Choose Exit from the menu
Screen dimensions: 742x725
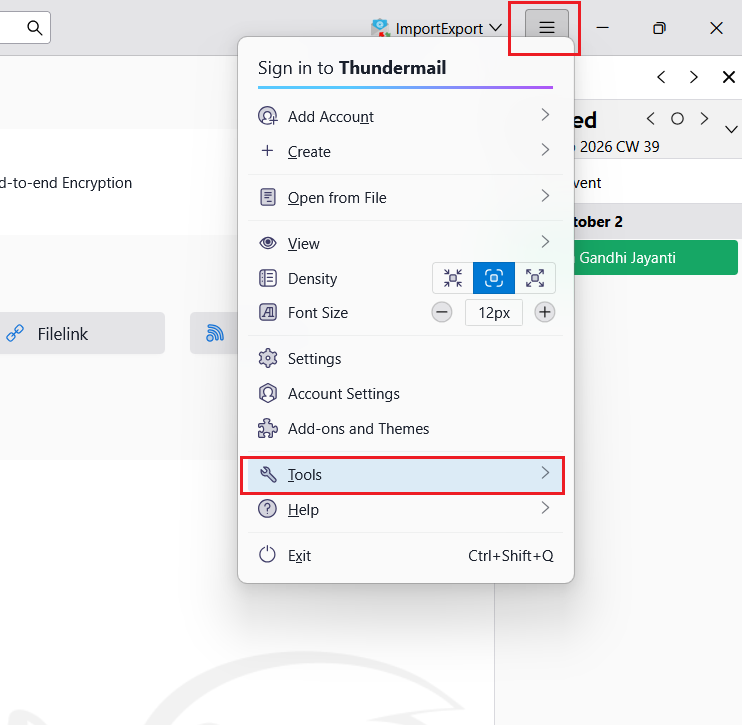tap(405, 556)
